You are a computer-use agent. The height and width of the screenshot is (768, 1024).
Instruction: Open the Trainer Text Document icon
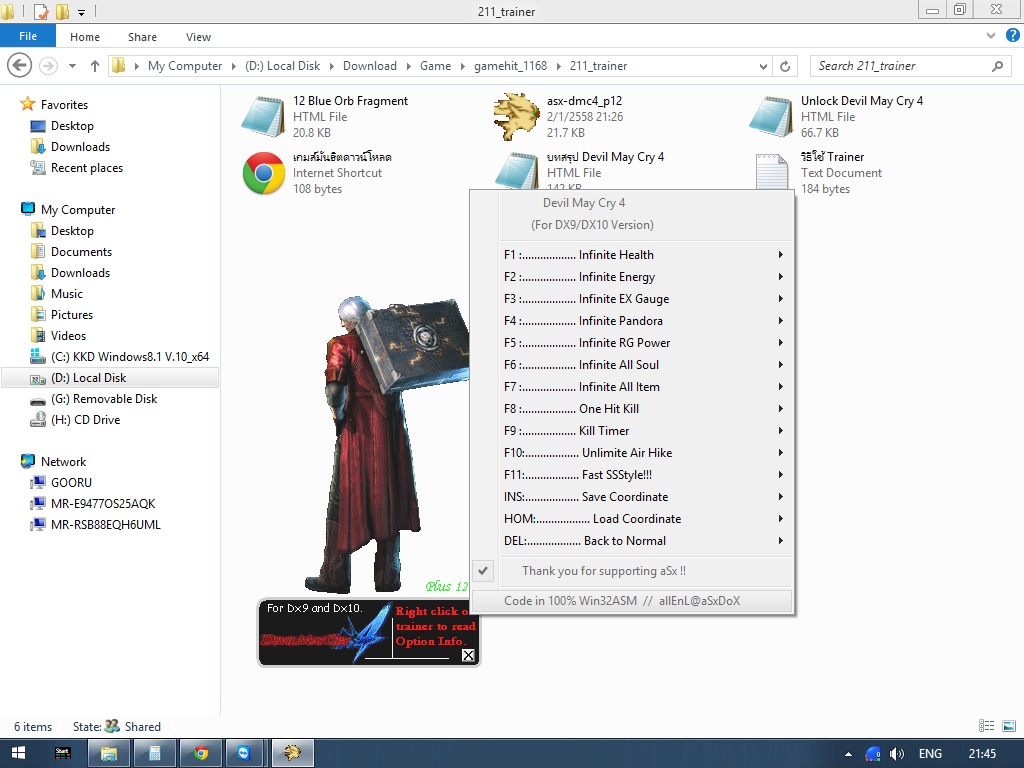tap(771, 172)
